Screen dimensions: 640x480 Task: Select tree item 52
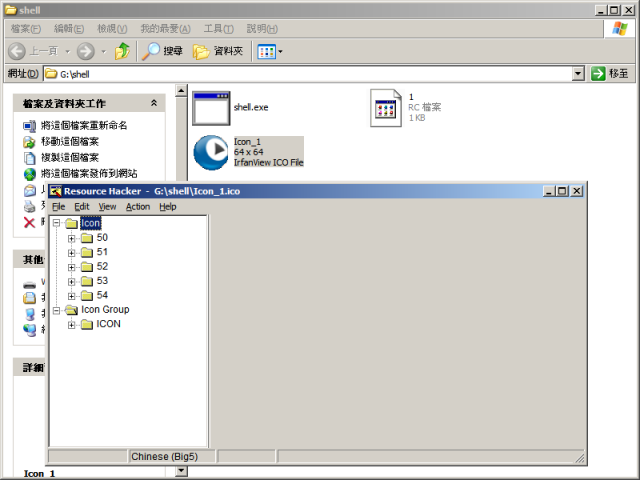point(102,267)
